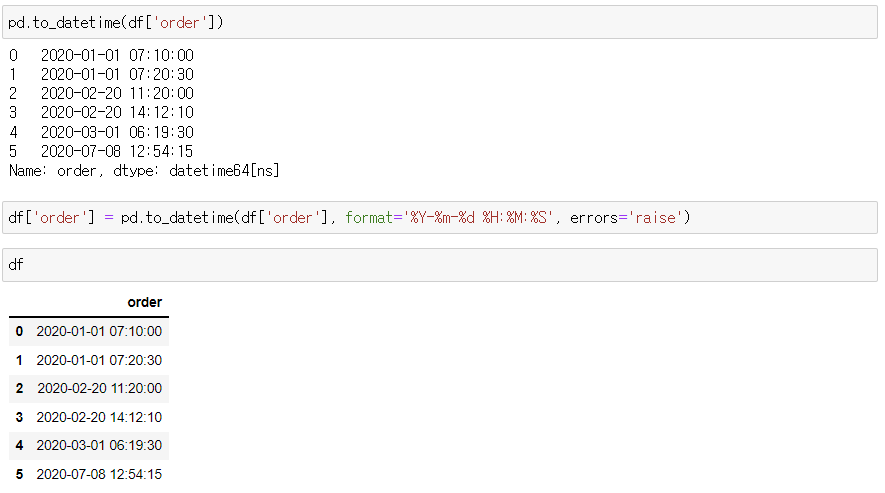Click table cell 2020-01-01 07:10:00 in row 0
Screen dimensions: 885x493
click(x=99, y=331)
